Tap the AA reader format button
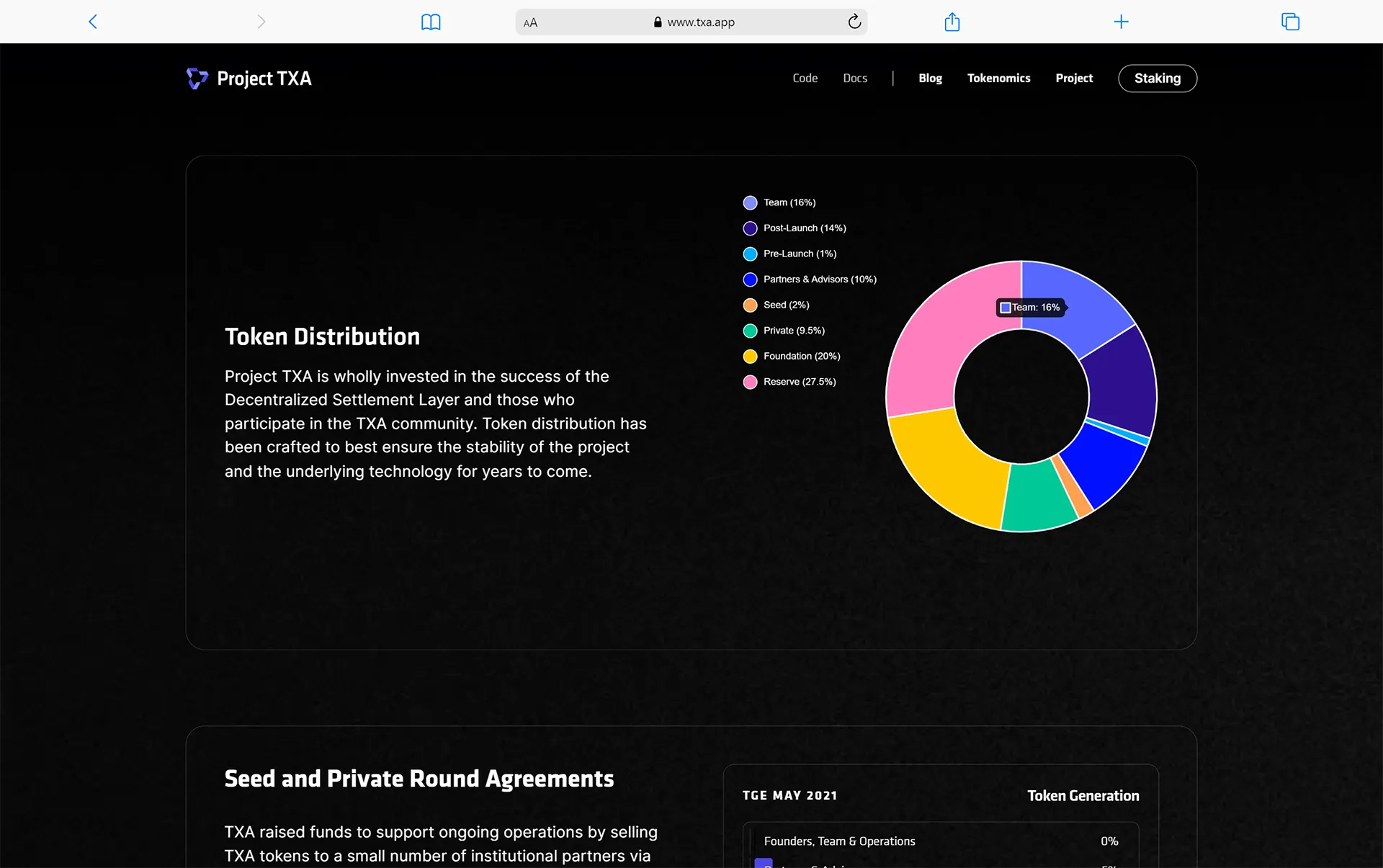The width and height of the screenshot is (1383, 868). click(x=530, y=22)
